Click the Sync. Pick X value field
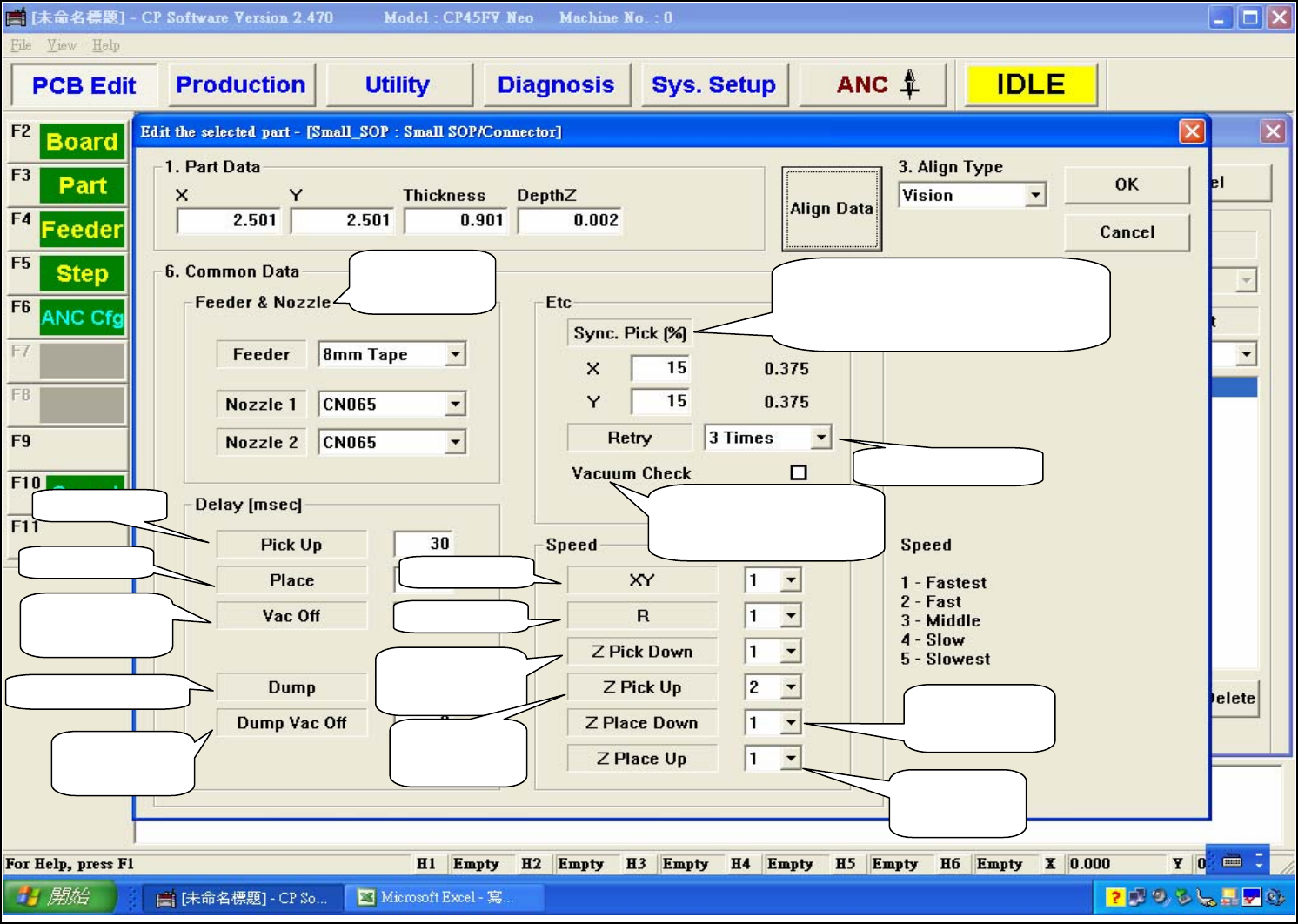 (661, 368)
